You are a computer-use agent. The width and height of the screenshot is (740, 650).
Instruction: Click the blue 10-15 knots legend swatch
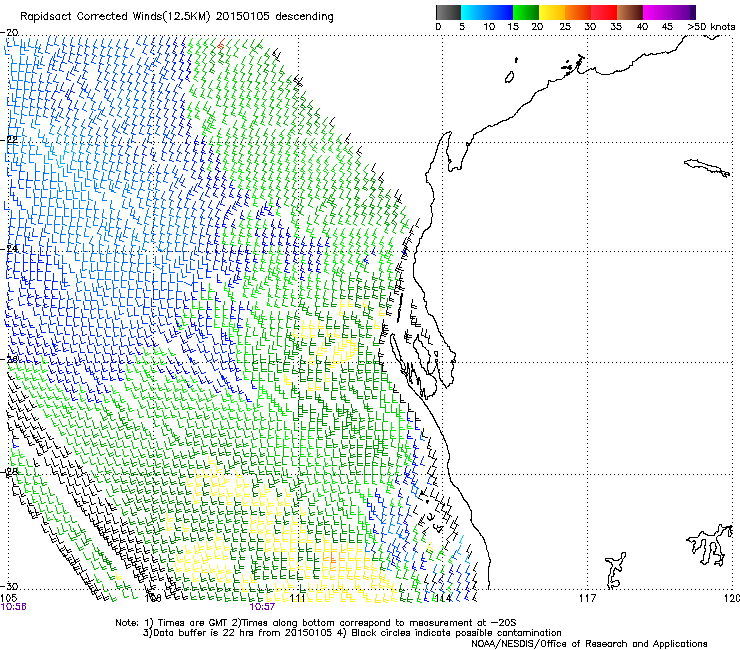click(x=500, y=12)
